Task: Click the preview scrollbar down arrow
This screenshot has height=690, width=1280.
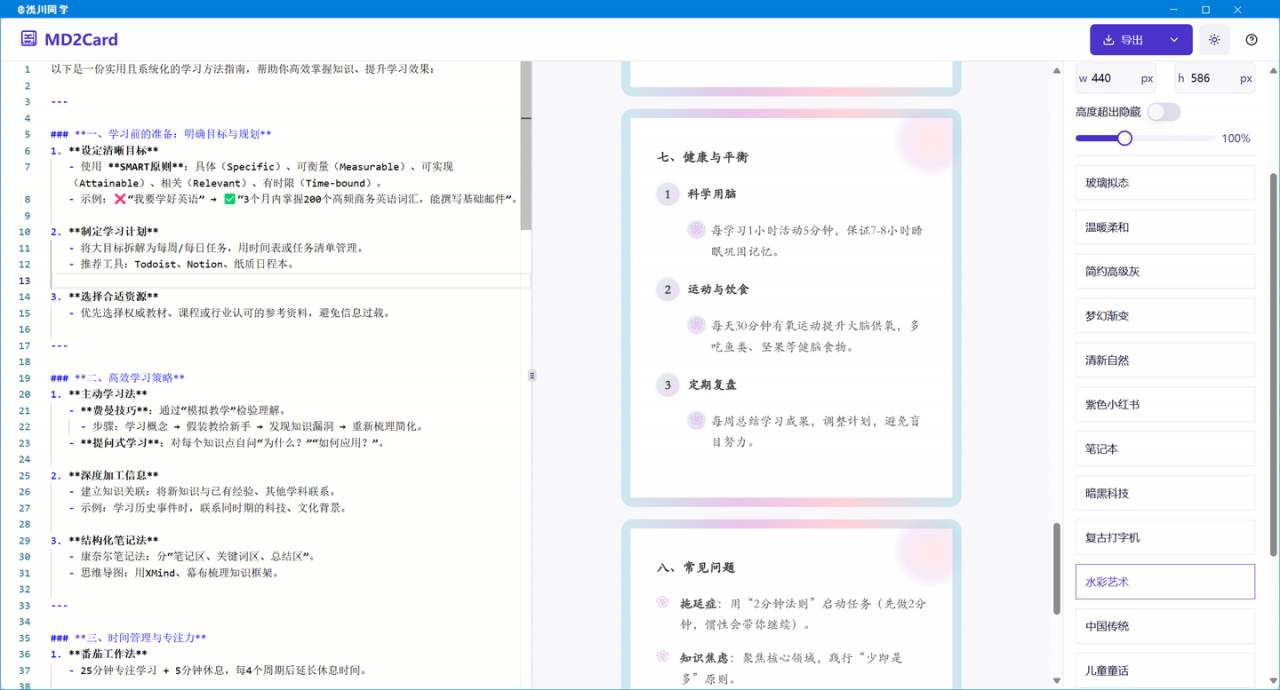Action: [1057, 682]
